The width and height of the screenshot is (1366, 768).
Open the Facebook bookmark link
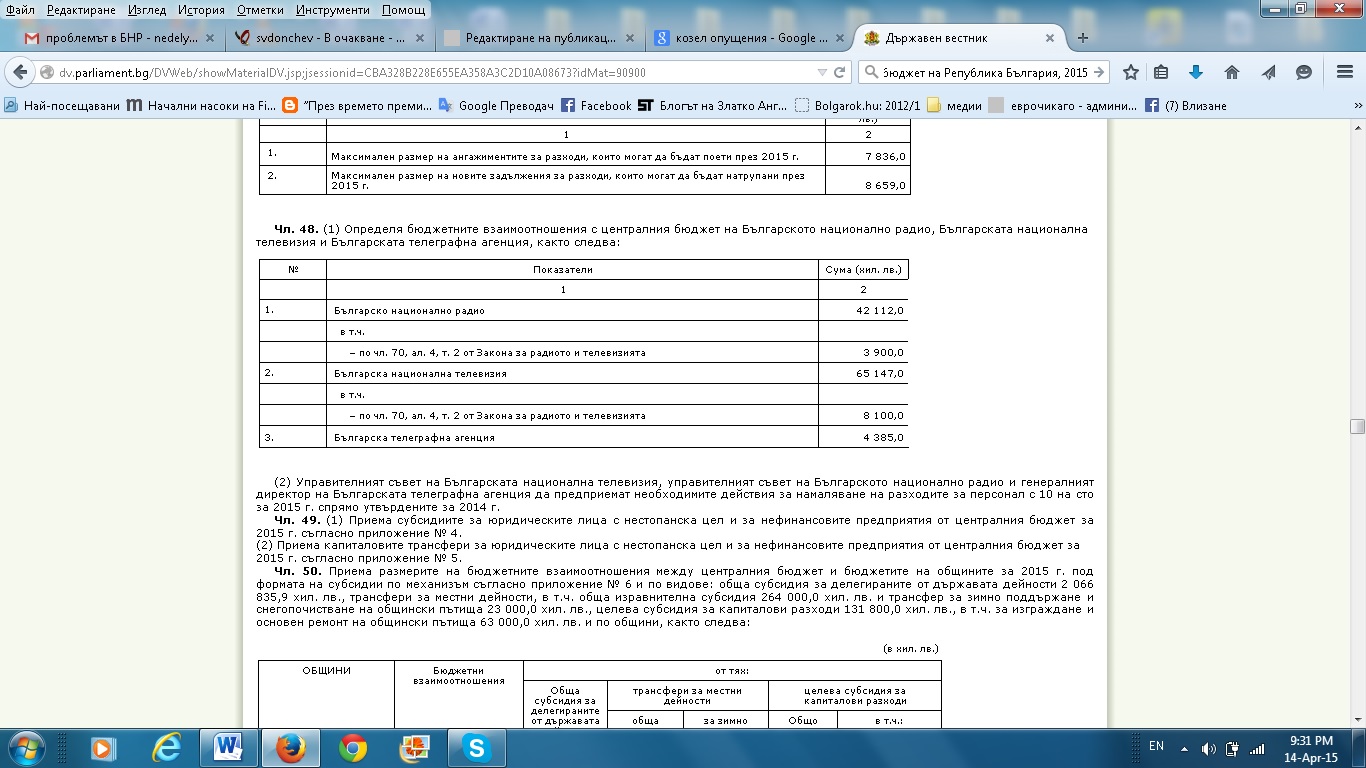596,105
